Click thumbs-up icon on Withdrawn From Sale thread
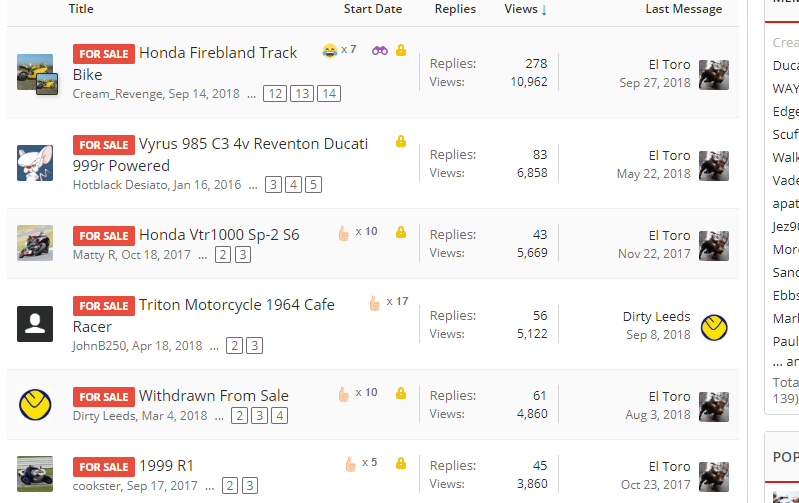 [x=343, y=394]
